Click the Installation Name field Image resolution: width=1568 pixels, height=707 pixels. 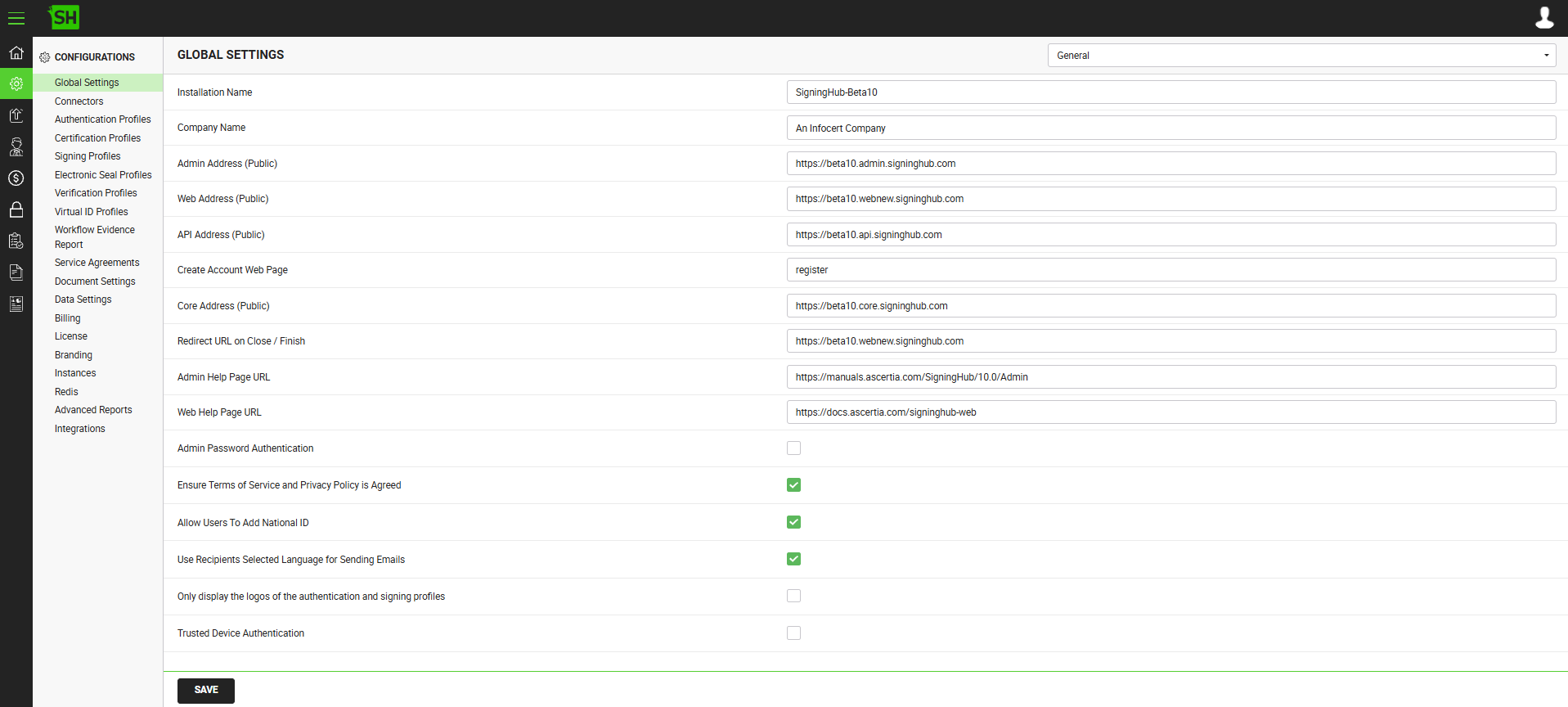click(1171, 92)
